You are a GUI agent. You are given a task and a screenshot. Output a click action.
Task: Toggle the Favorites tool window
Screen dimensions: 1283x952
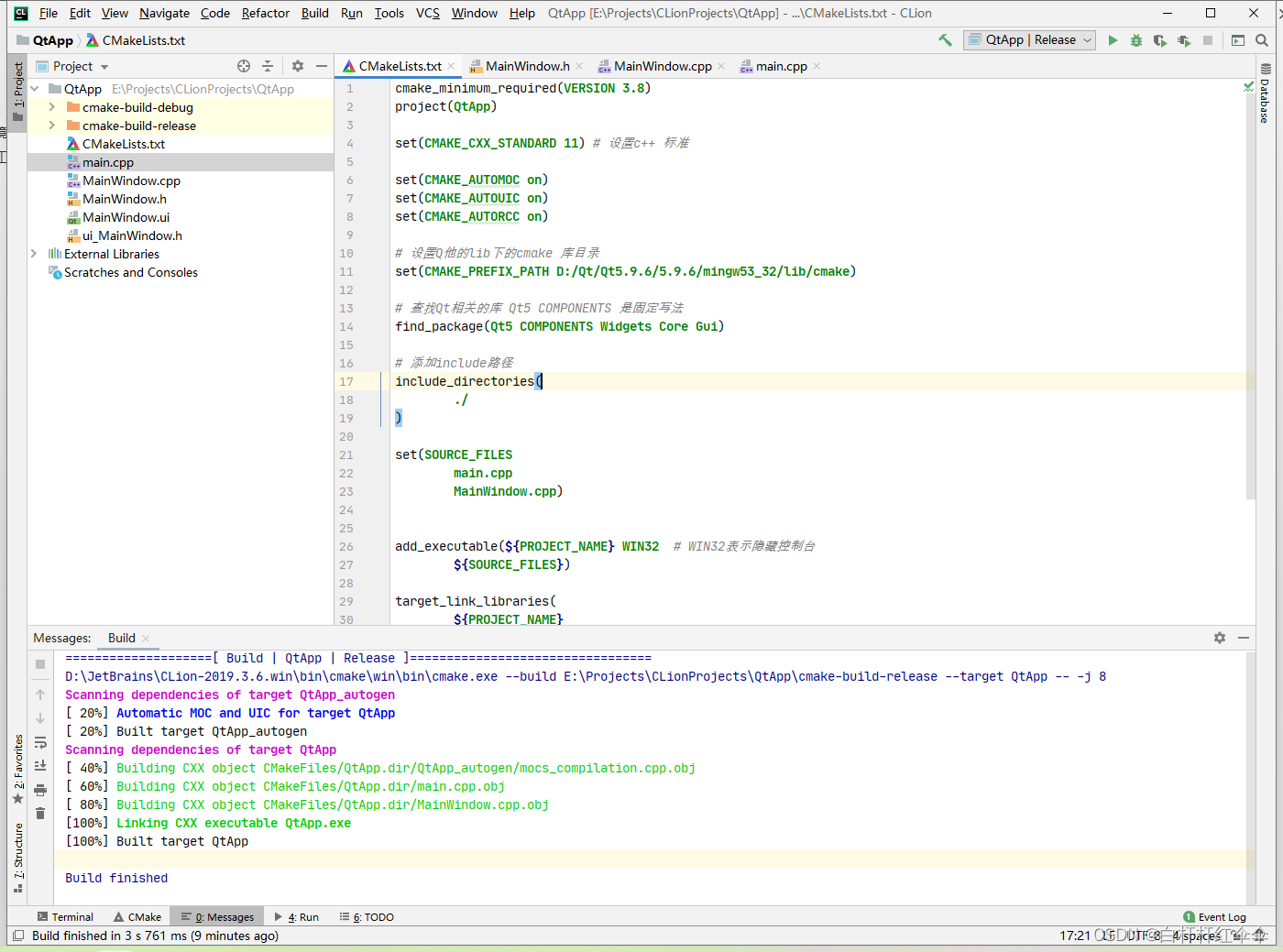point(17,769)
